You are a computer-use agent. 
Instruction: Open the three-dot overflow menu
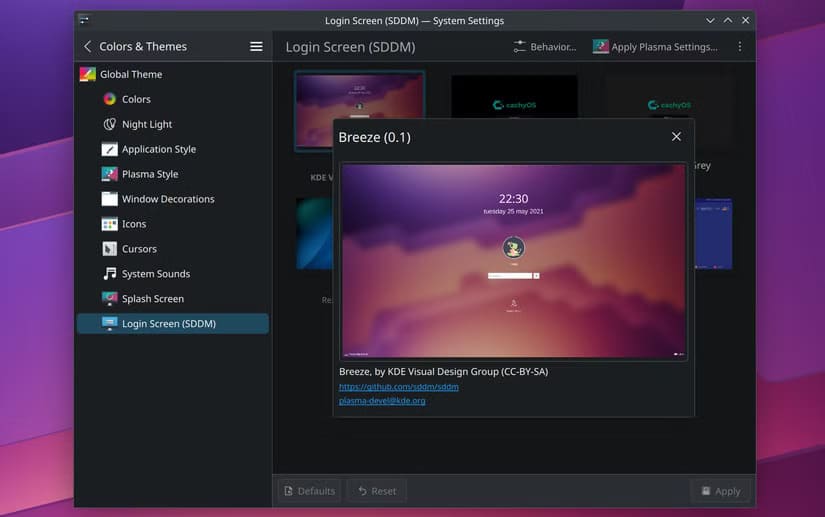740,46
